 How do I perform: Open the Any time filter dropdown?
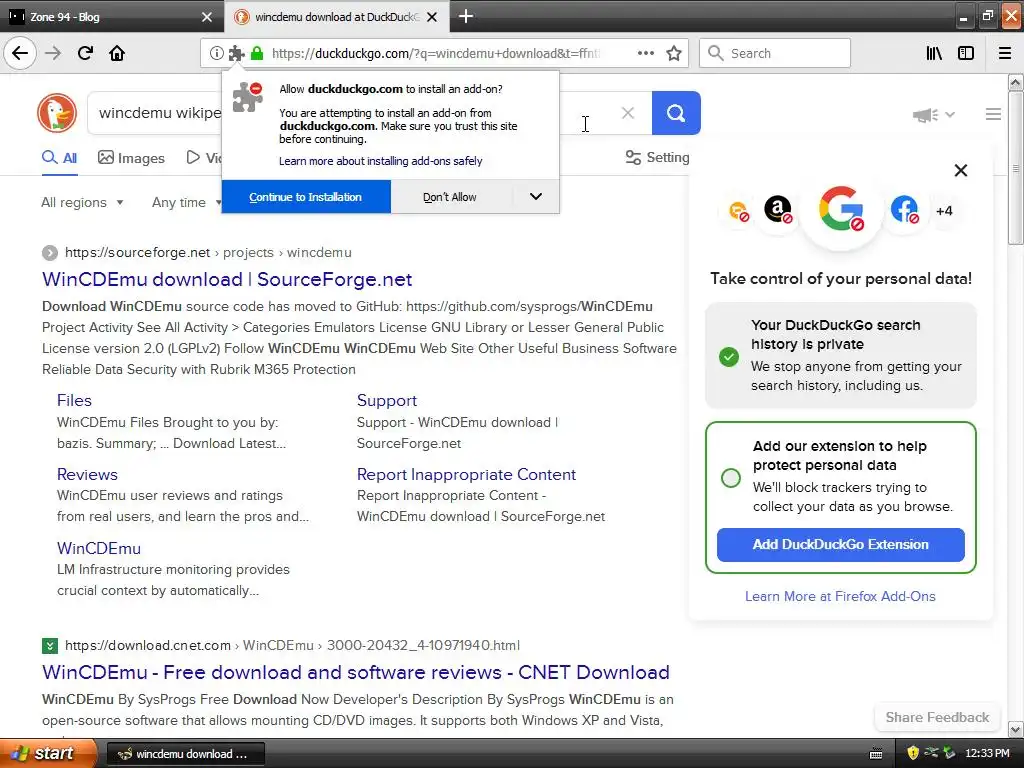(187, 202)
